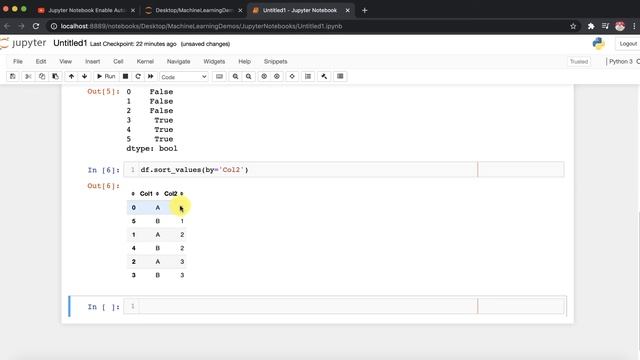Click the Col1 column header
The image size is (640, 360).
146,193
